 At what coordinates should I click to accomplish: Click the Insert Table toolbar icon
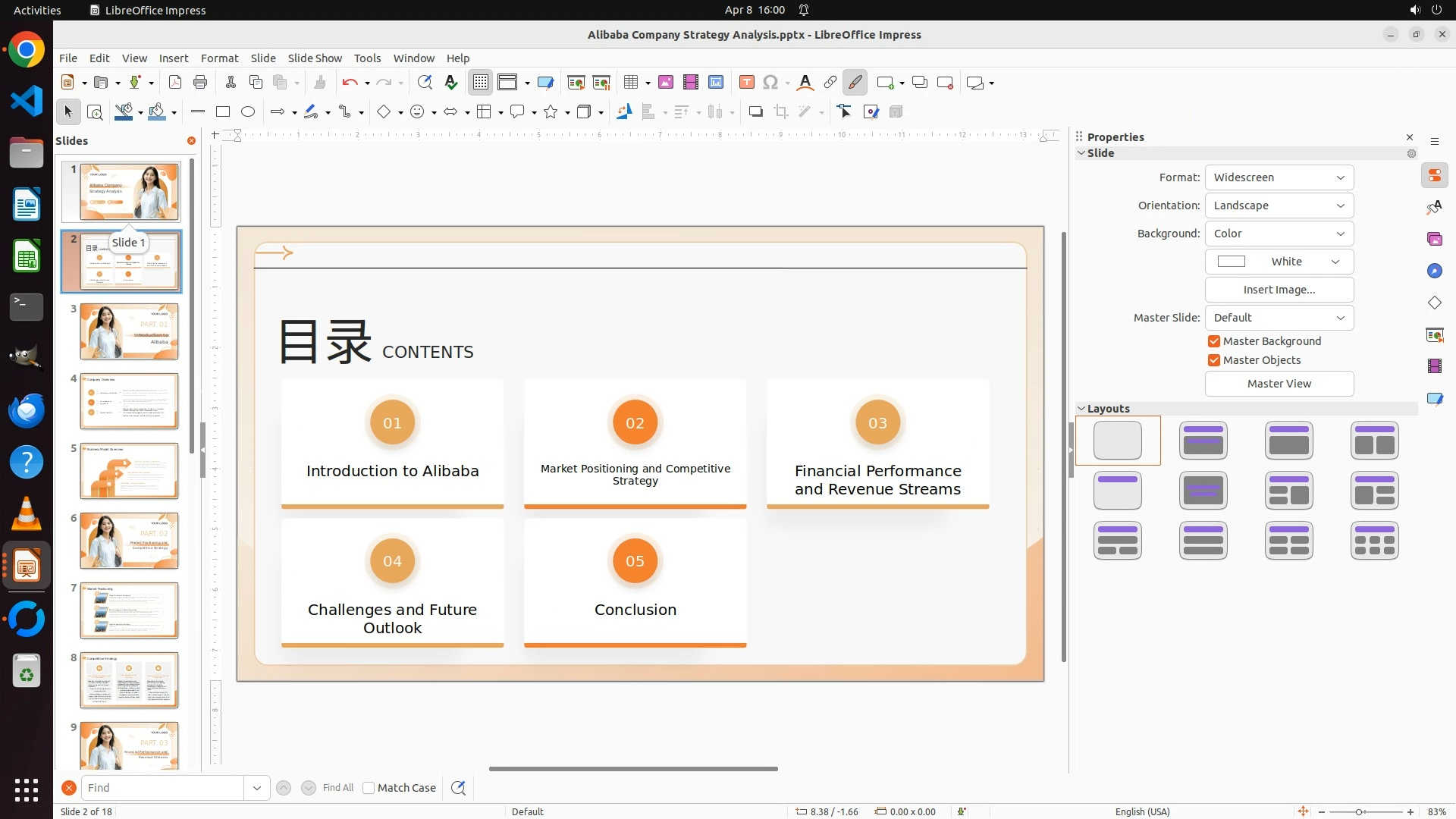630,83
